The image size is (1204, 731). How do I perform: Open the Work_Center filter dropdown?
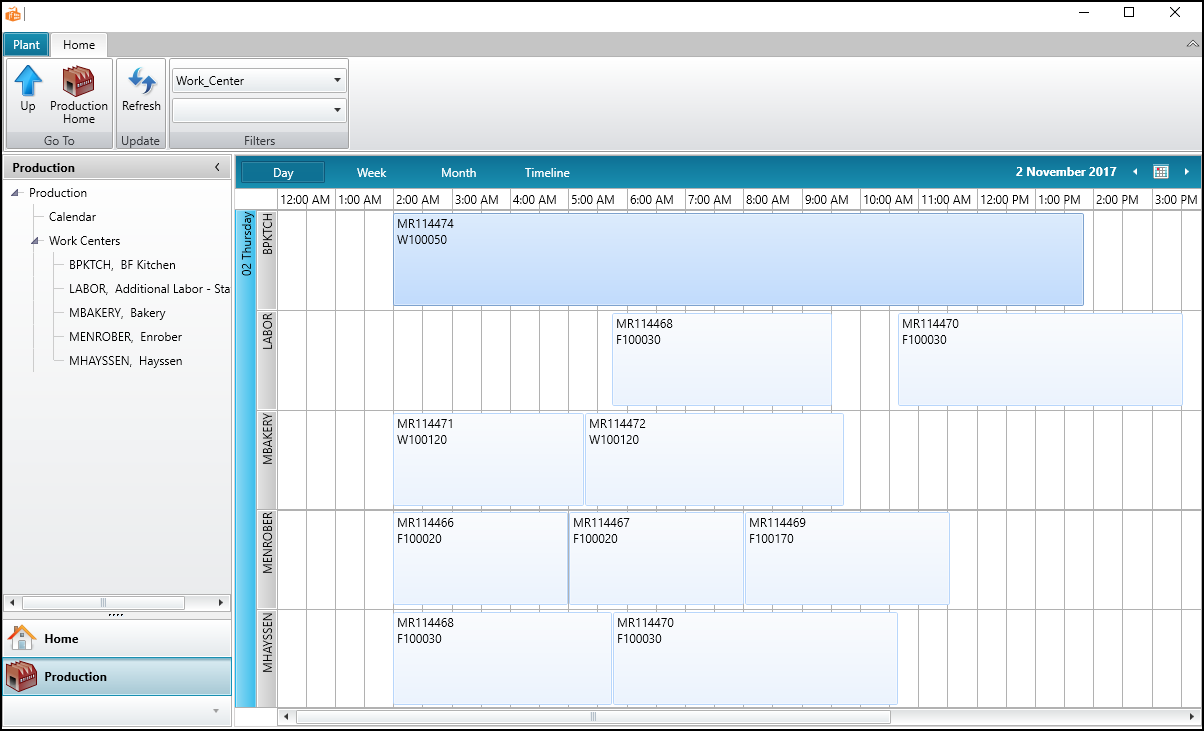tap(337, 78)
